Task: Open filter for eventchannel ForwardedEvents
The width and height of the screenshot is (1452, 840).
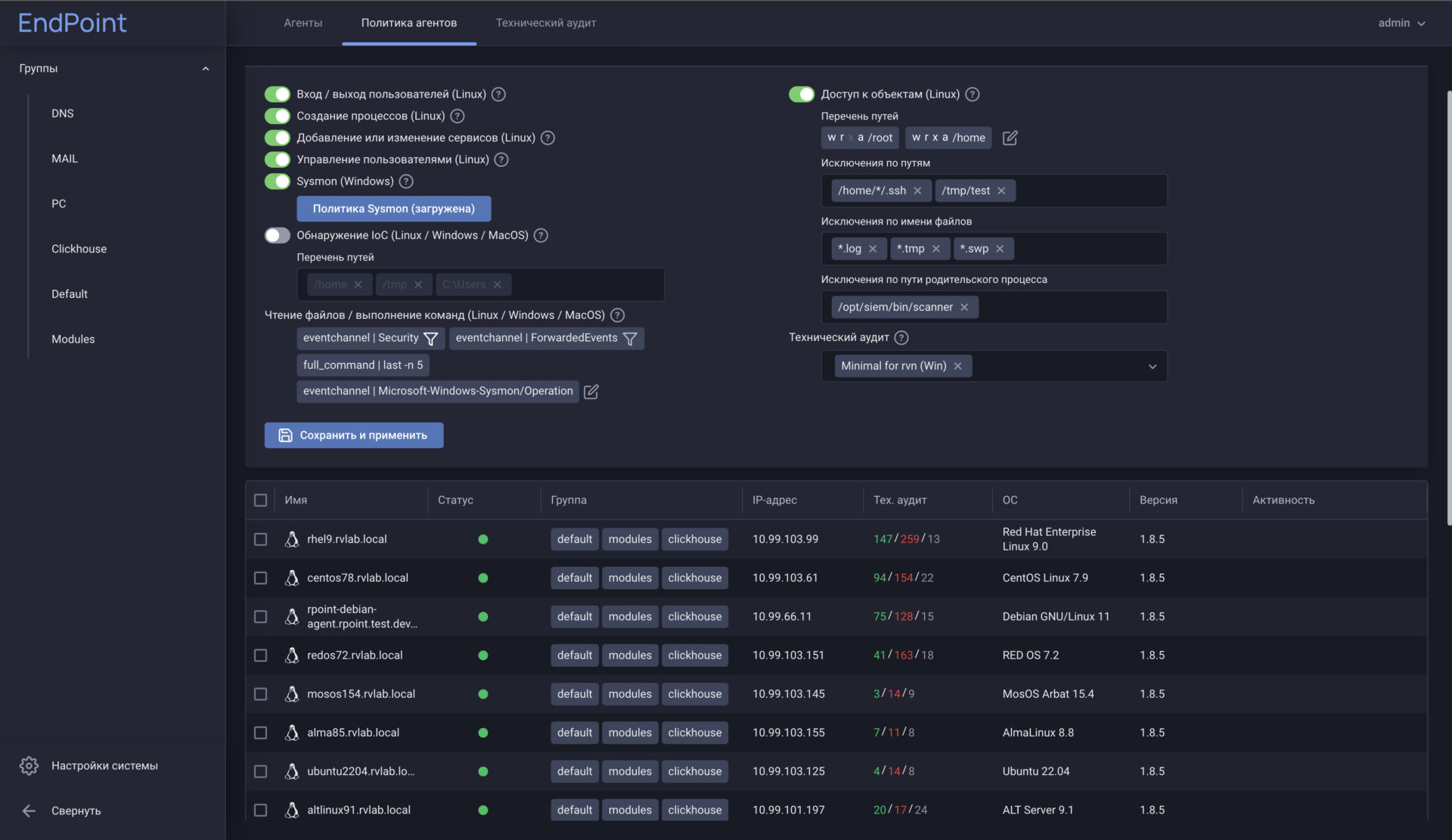Action: point(630,339)
